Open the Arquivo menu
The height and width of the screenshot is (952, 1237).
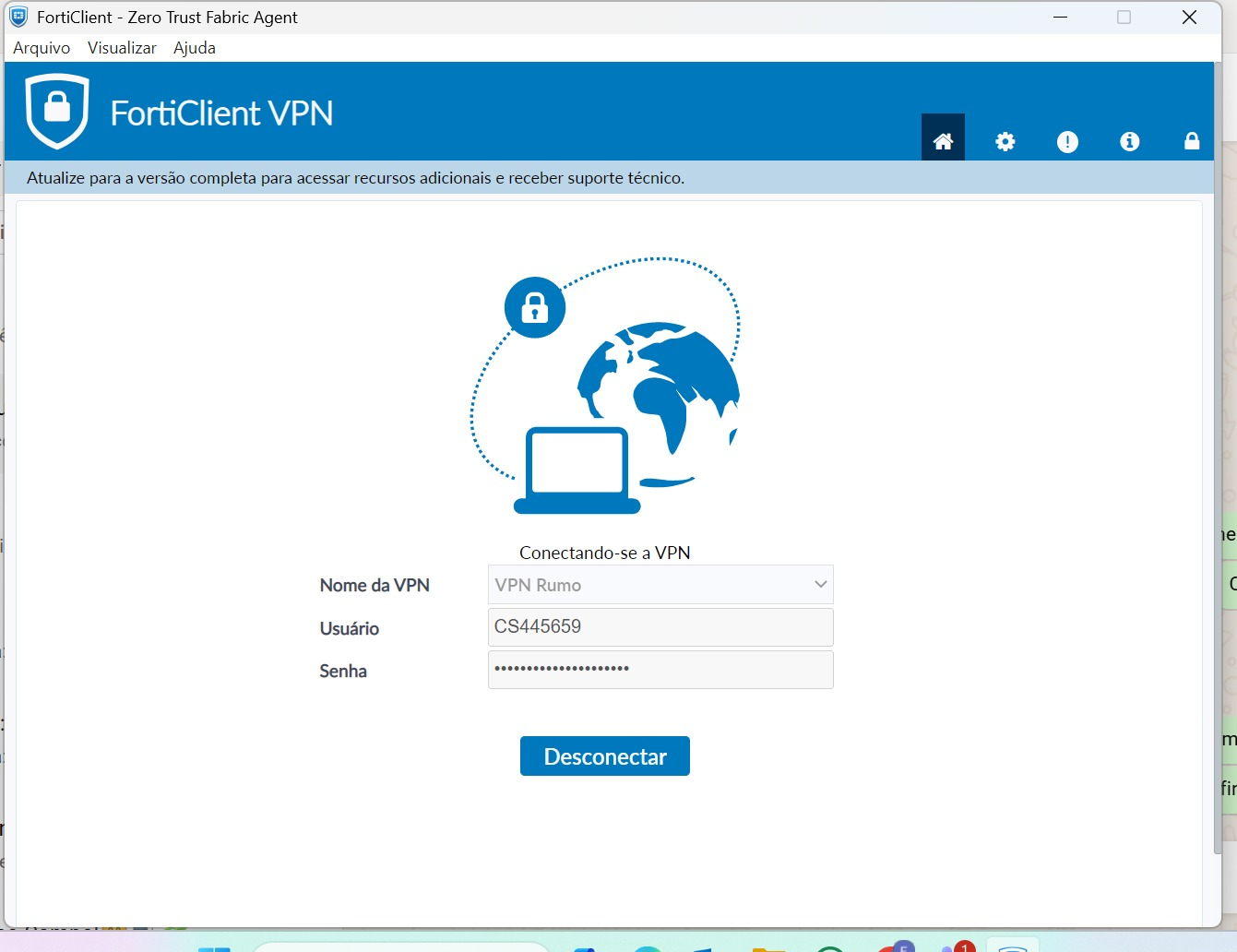click(42, 48)
